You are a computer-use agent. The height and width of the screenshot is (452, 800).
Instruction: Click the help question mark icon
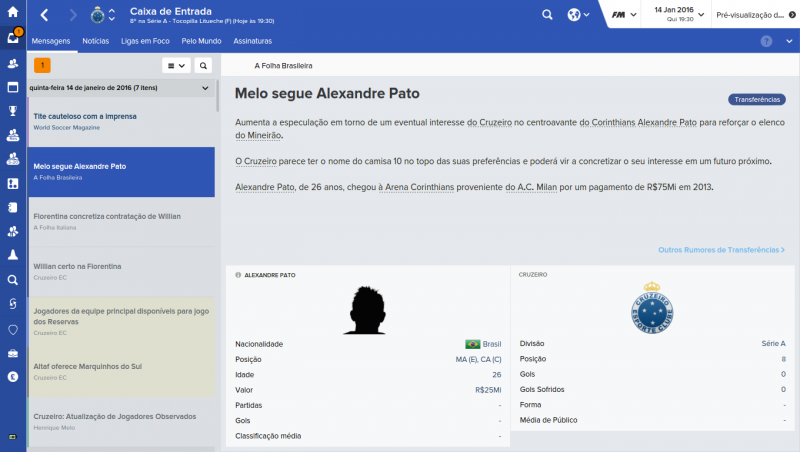coord(766,41)
